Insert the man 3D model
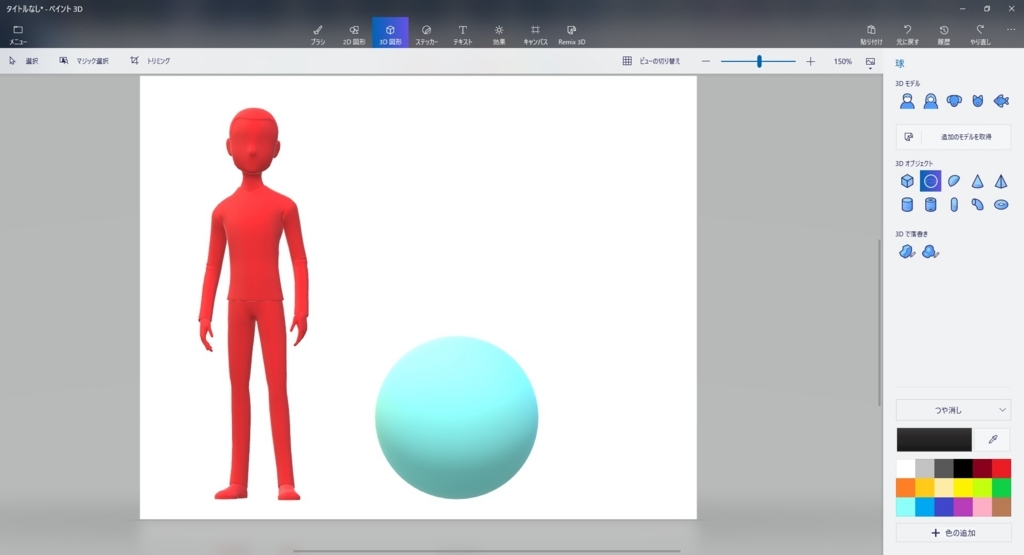The width and height of the screenshot is (1024, 555). point(907,101)
